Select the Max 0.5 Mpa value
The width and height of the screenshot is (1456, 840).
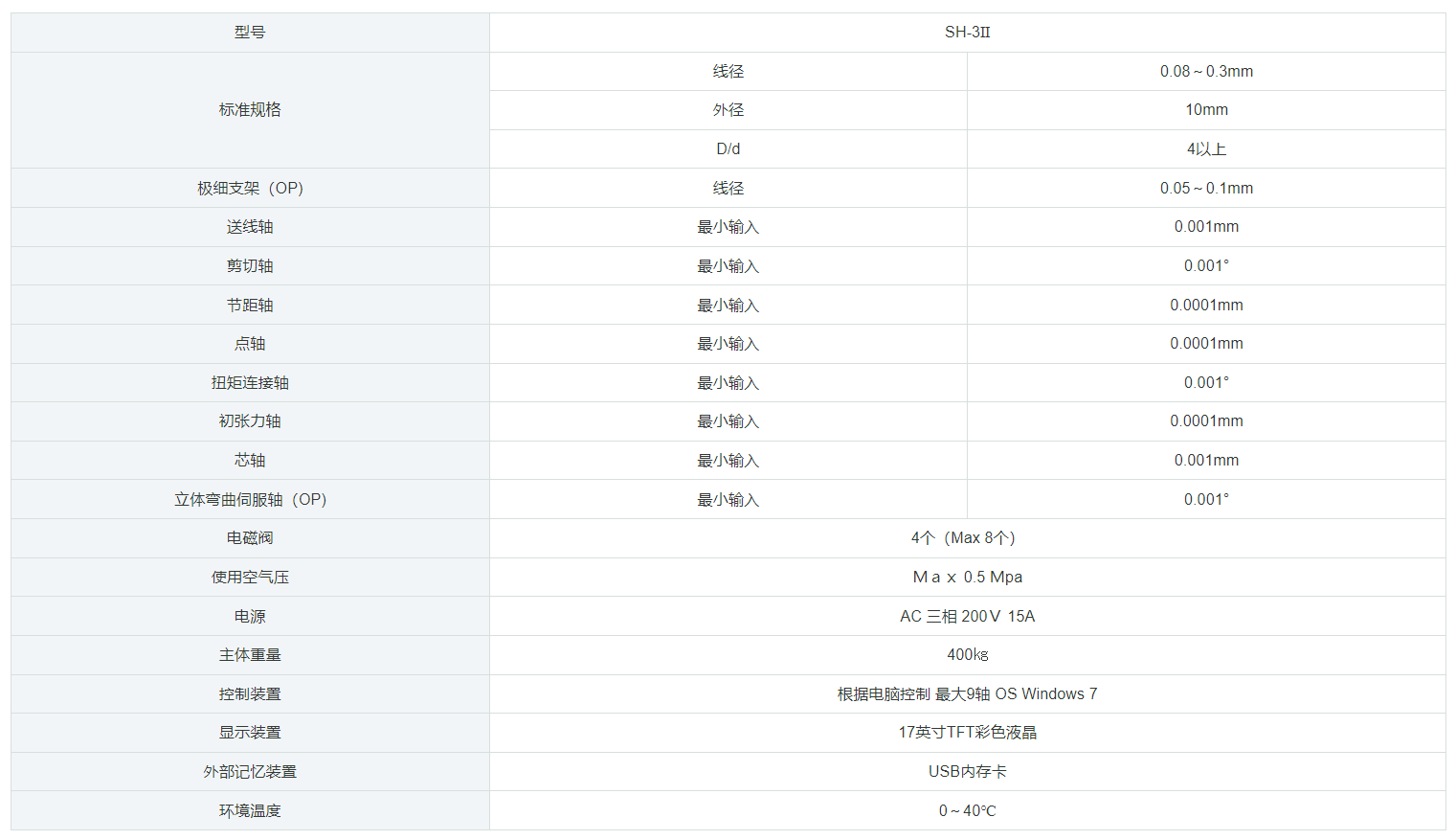point(967,578)
